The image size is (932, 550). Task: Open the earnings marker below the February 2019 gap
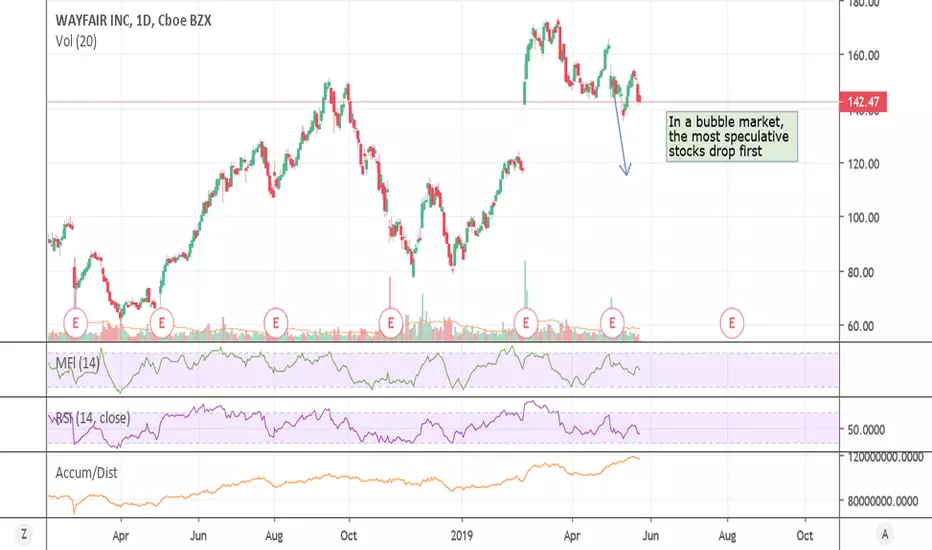[525, 323]
